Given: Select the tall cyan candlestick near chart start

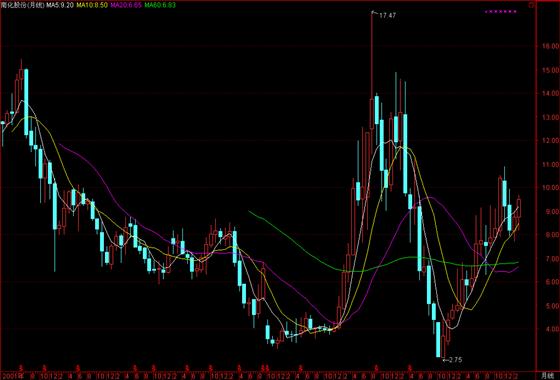Looking at the screenshot, I should (x=26, y=102).
